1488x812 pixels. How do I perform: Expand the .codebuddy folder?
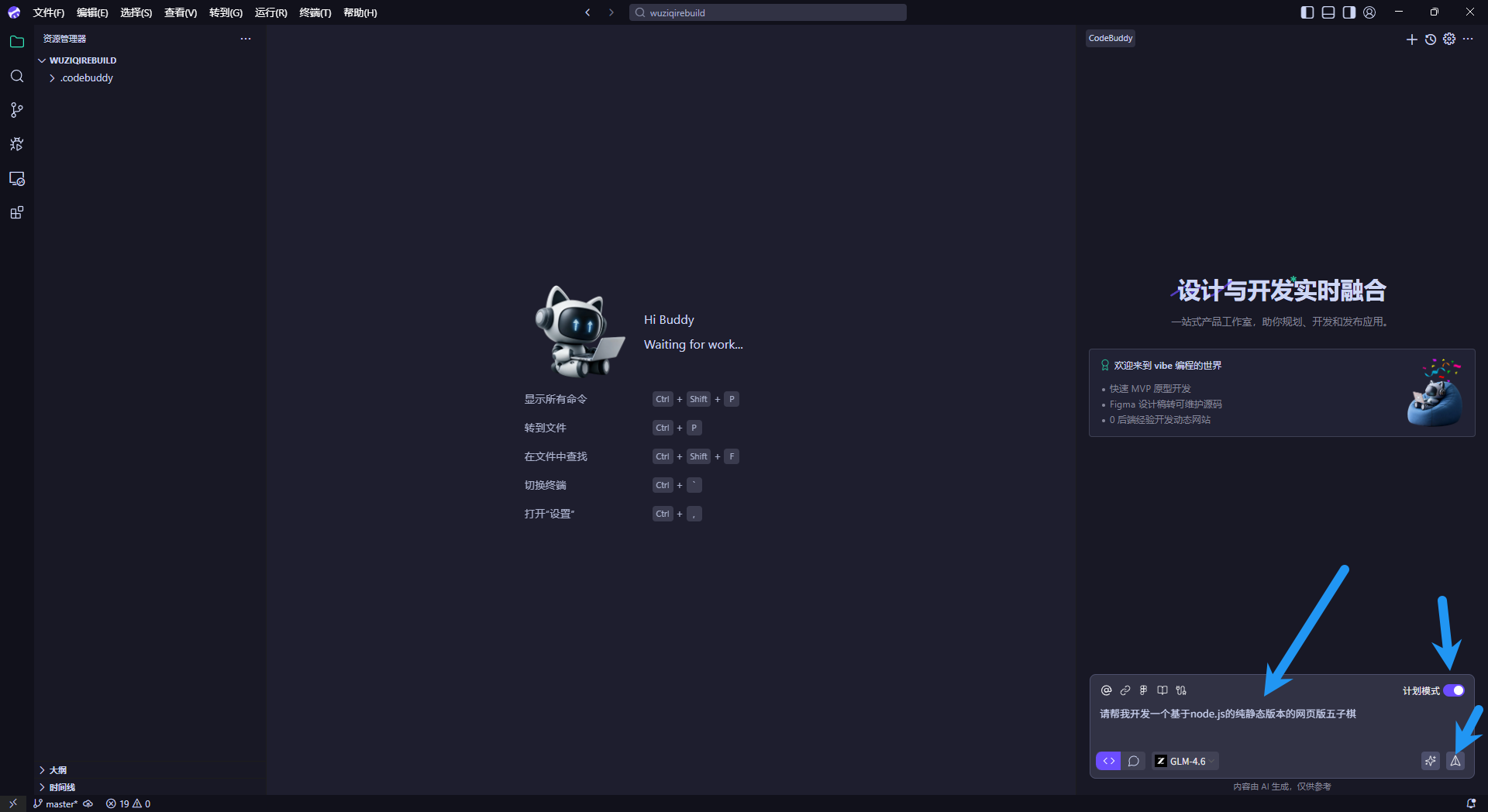(x=87, y=78)
